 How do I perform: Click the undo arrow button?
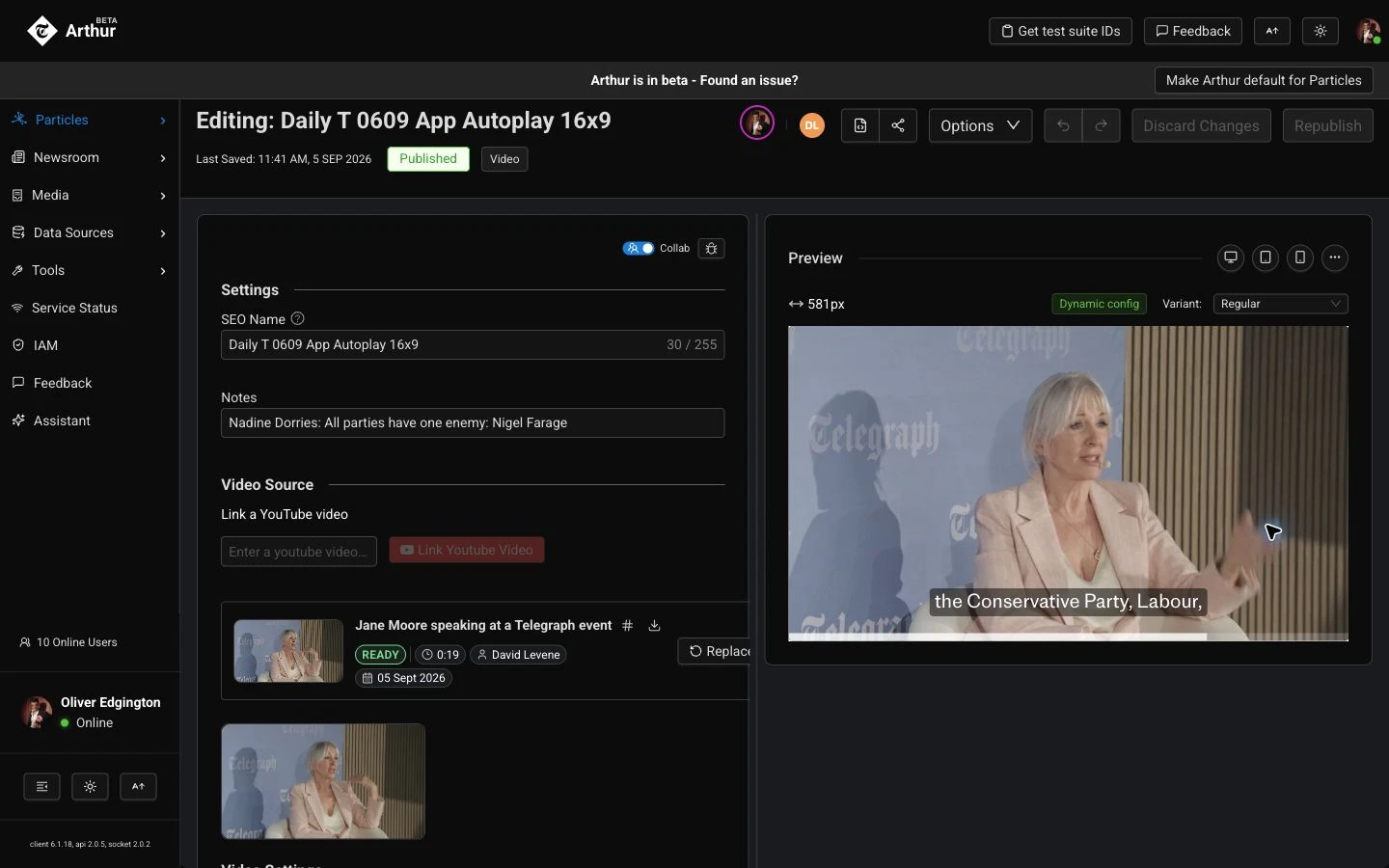click(1063, 125)
